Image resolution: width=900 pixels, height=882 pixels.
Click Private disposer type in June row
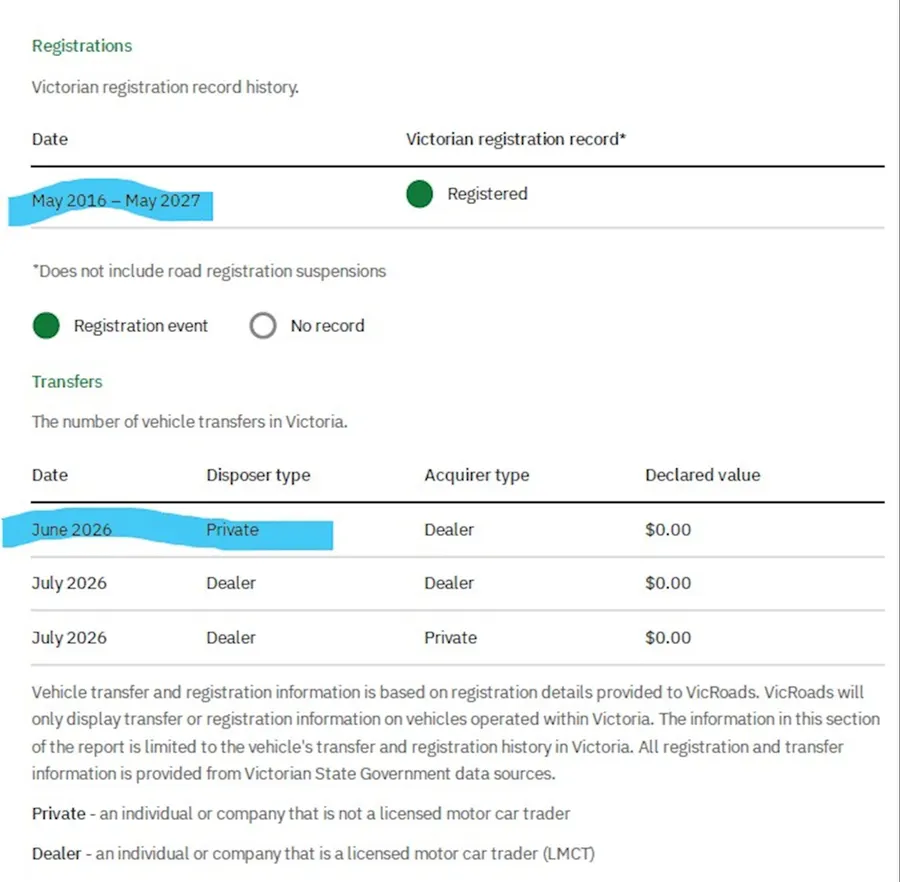click(x=232, y=529)
